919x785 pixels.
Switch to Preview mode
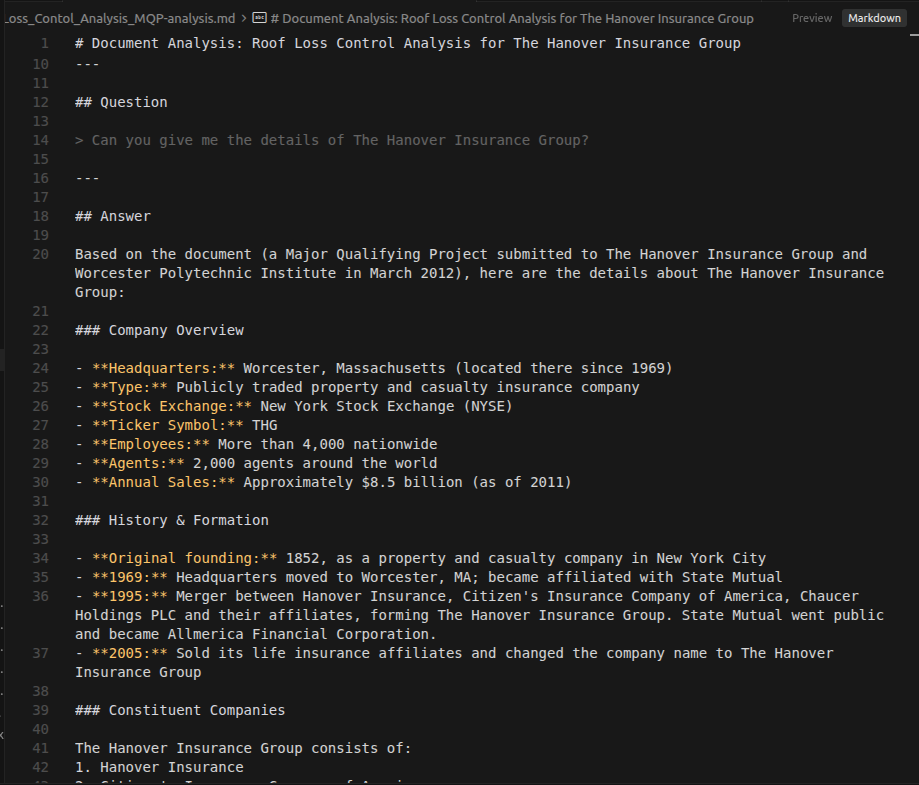click(812, 18)
